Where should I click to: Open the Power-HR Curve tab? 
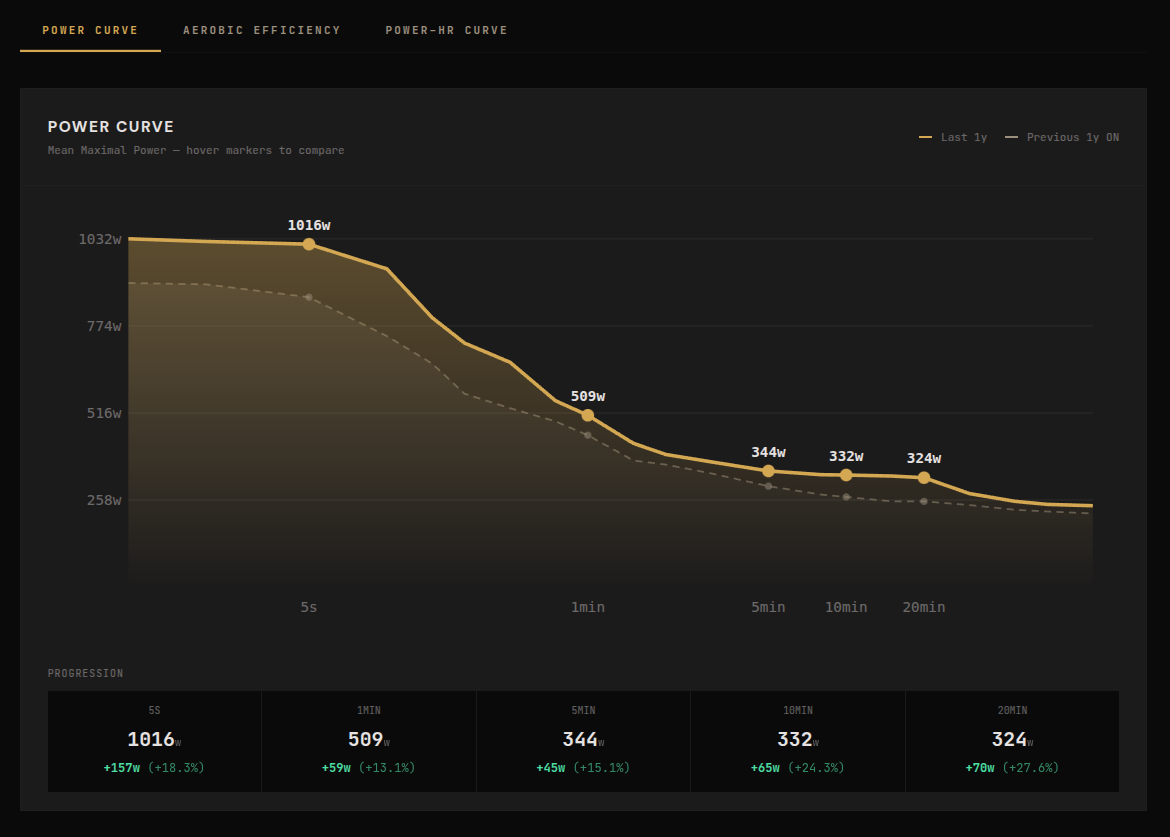click(446, 30)
